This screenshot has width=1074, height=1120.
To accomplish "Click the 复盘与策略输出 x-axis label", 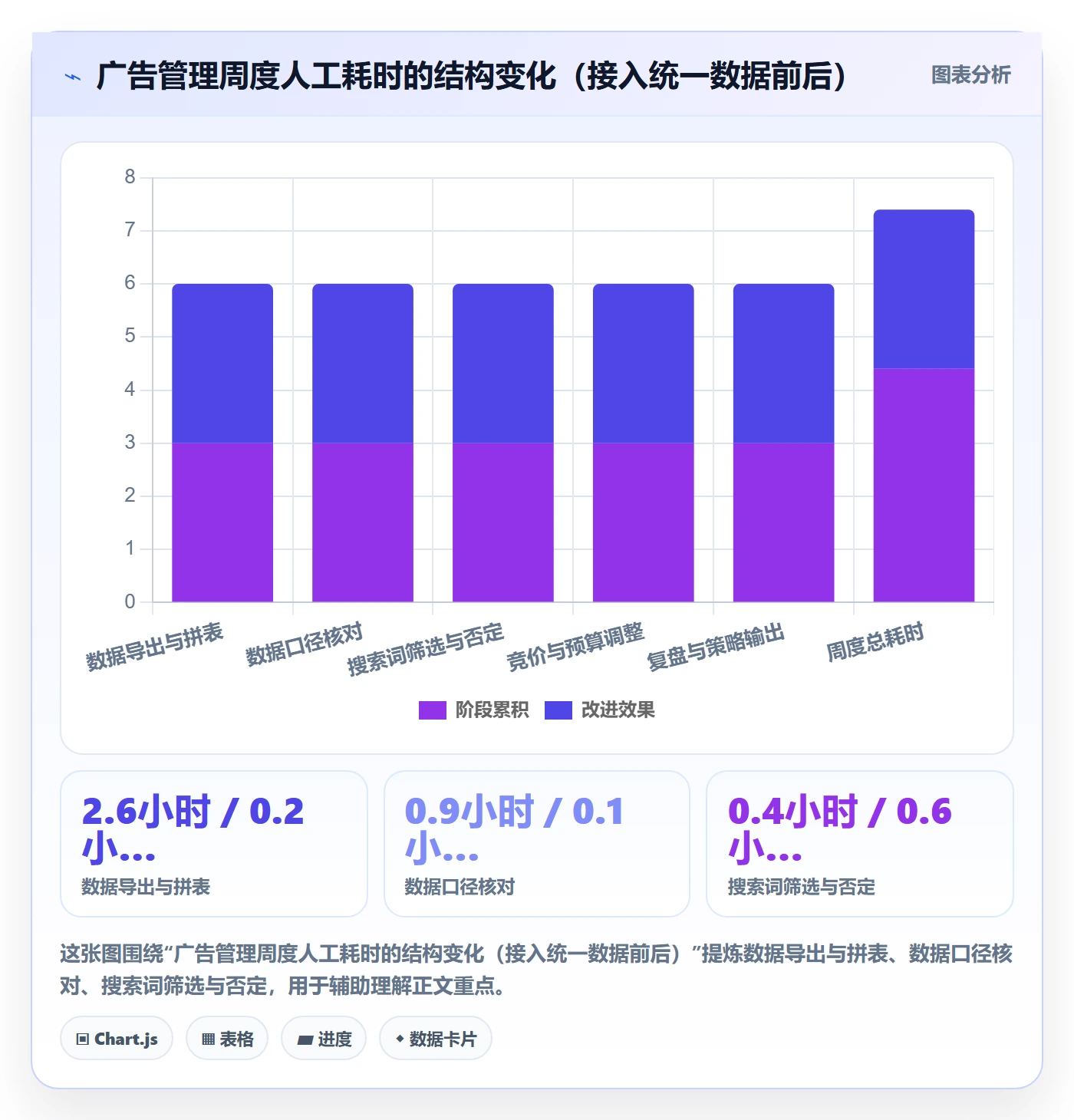I will pyautogui.click(x=716, y=647).
